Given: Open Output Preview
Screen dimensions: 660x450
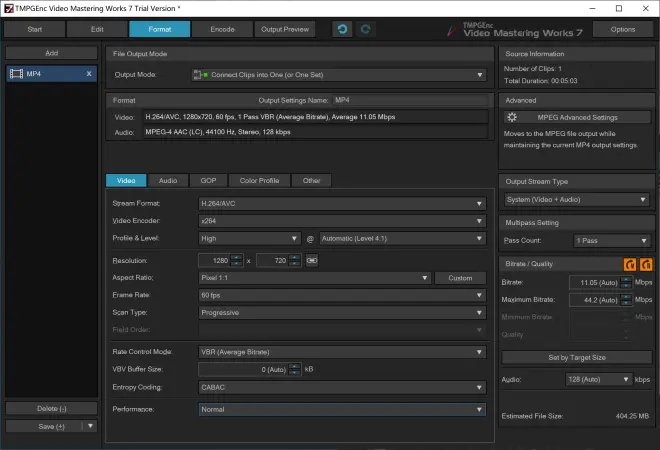Looking at the screenshot, I should [x=285, y=29].
